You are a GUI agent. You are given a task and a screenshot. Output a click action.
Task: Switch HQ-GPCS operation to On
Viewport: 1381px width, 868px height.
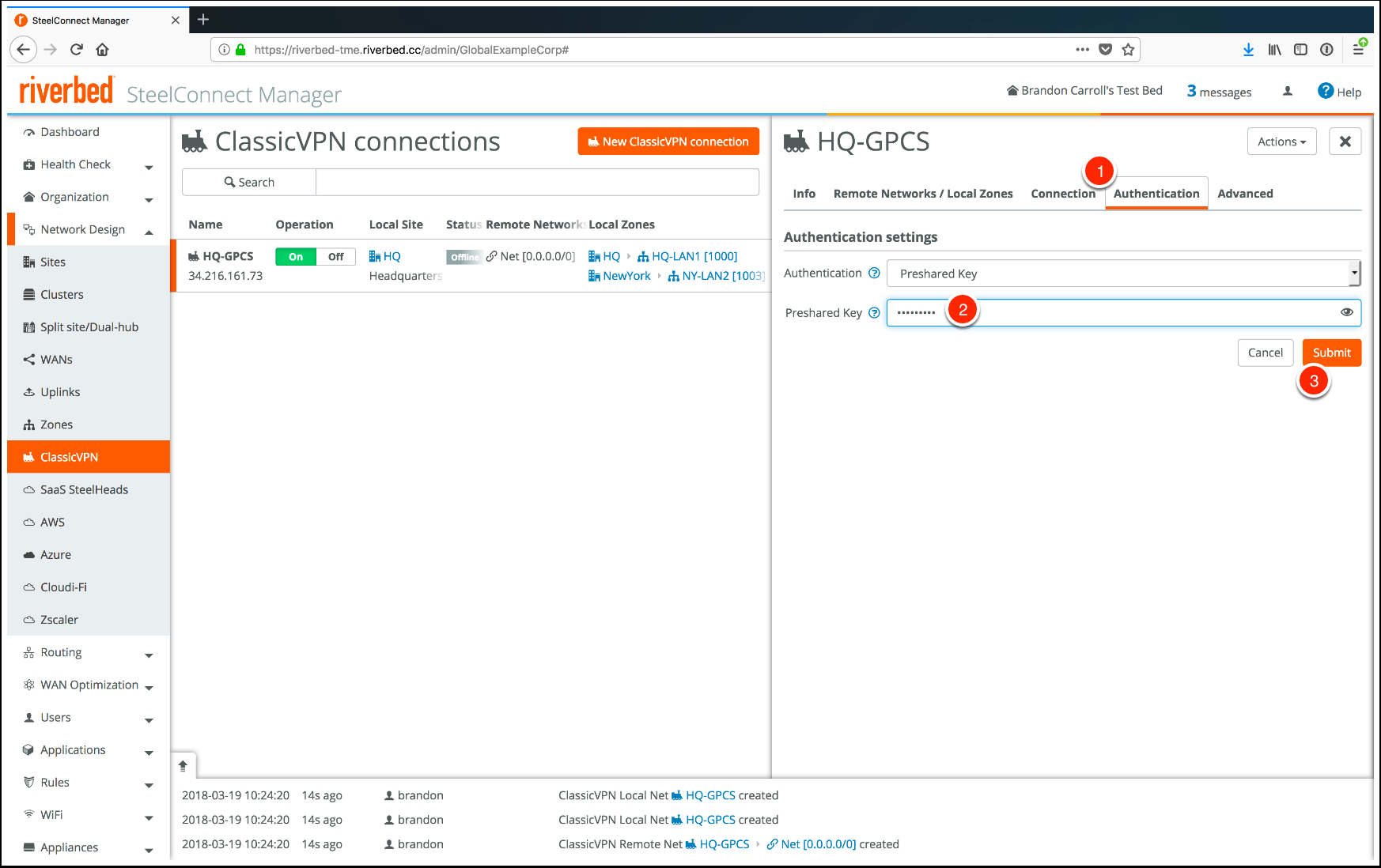coord(296,257)
